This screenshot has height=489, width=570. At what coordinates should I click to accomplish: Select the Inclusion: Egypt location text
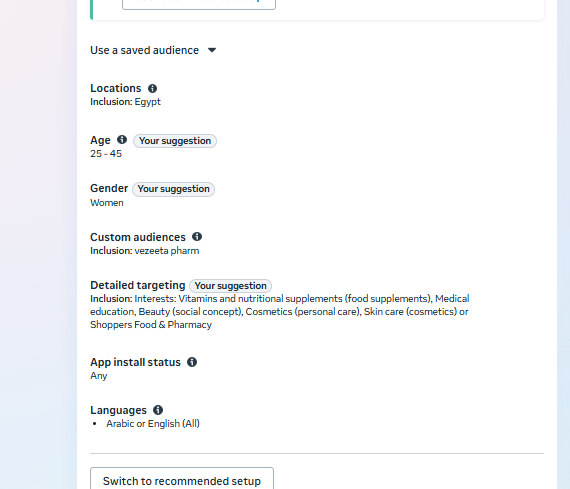click(x=125, y=102)
